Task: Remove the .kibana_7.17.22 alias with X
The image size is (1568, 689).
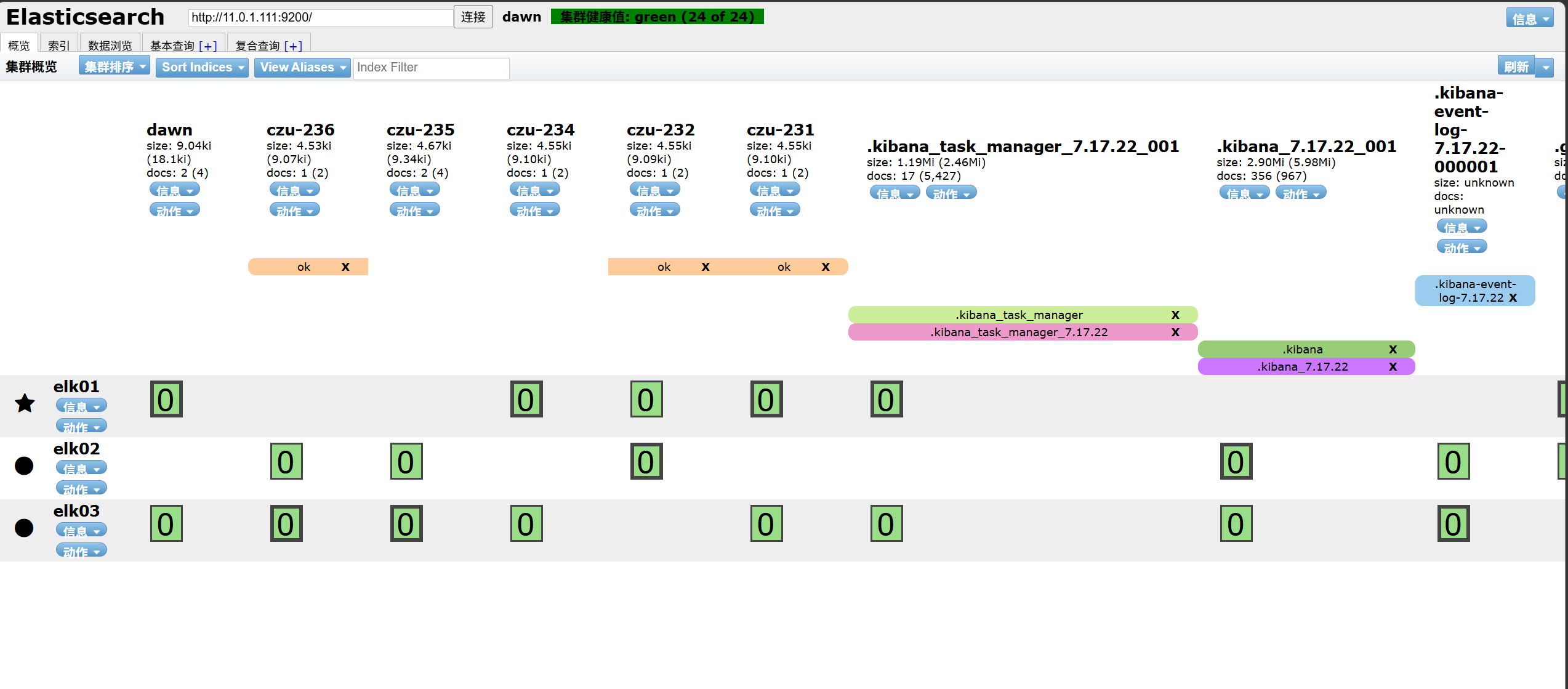Action: 1393,366
